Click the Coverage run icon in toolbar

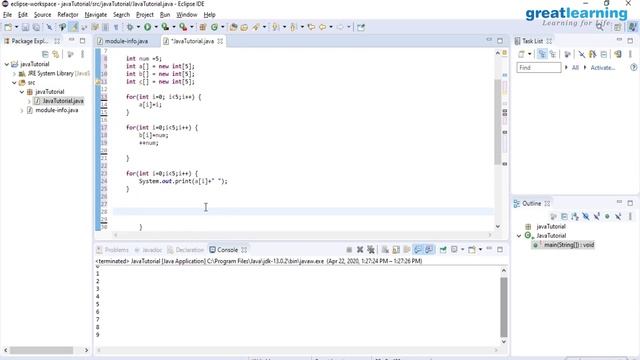pyautogui.click(x=165, y=27)
